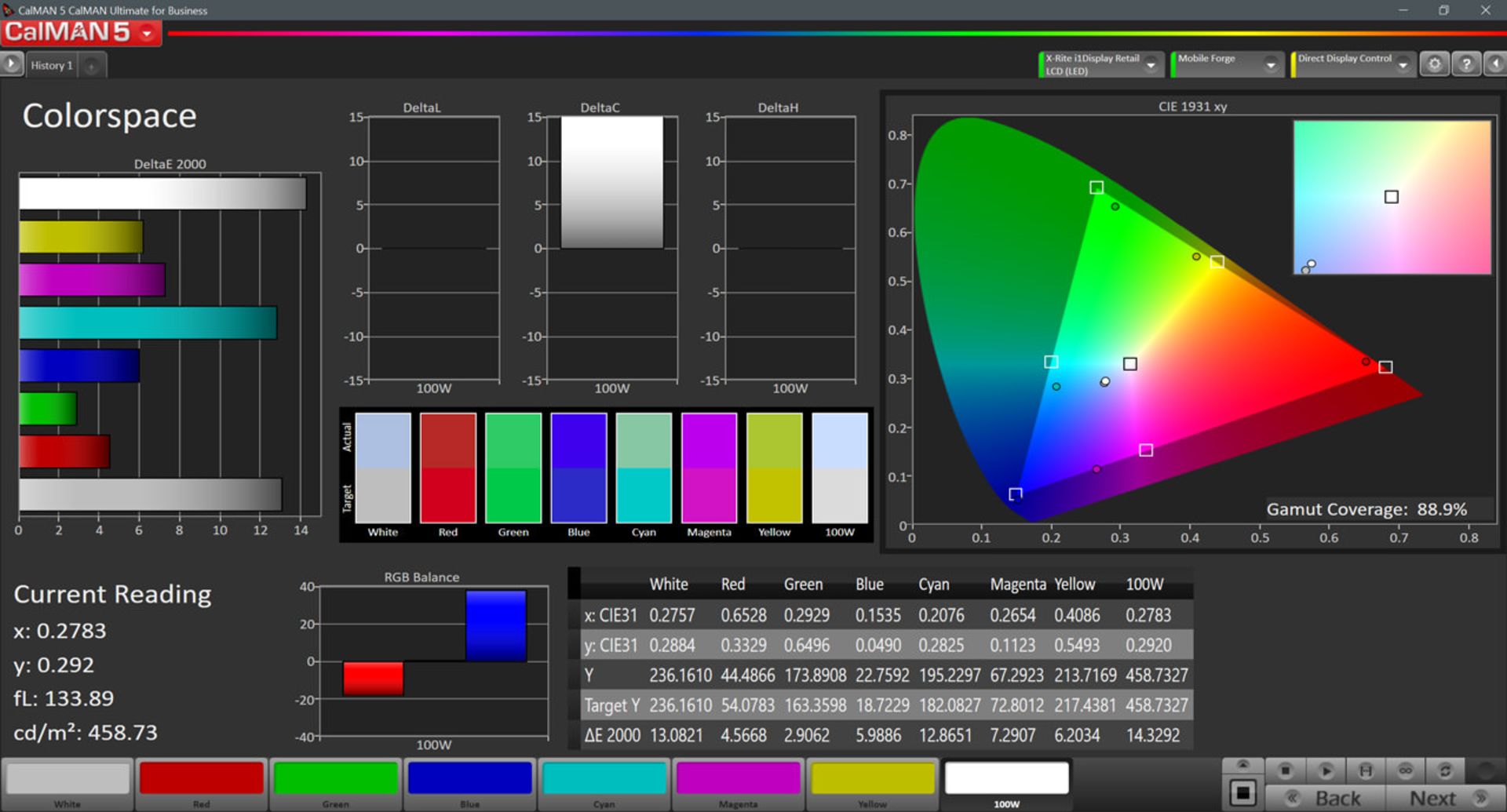The width and height of the screenshot is (1507, 812).
Task: Switch to the History 1 tab
Action: point(52,64)
